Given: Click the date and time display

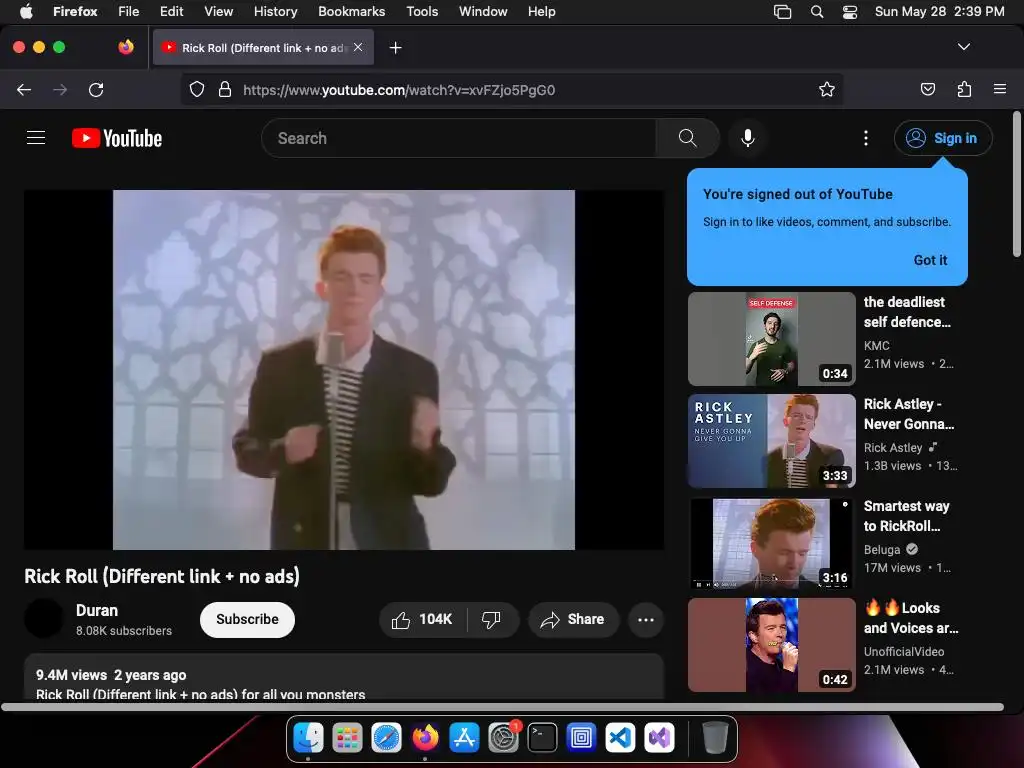Looking at the screenshot, I should (x=939, y=12).
